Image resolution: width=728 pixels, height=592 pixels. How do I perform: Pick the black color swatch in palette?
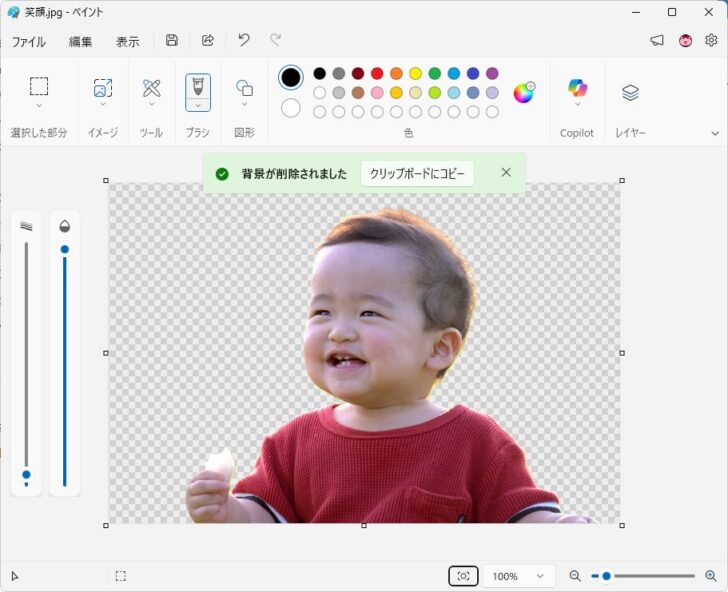click(319, 73)
